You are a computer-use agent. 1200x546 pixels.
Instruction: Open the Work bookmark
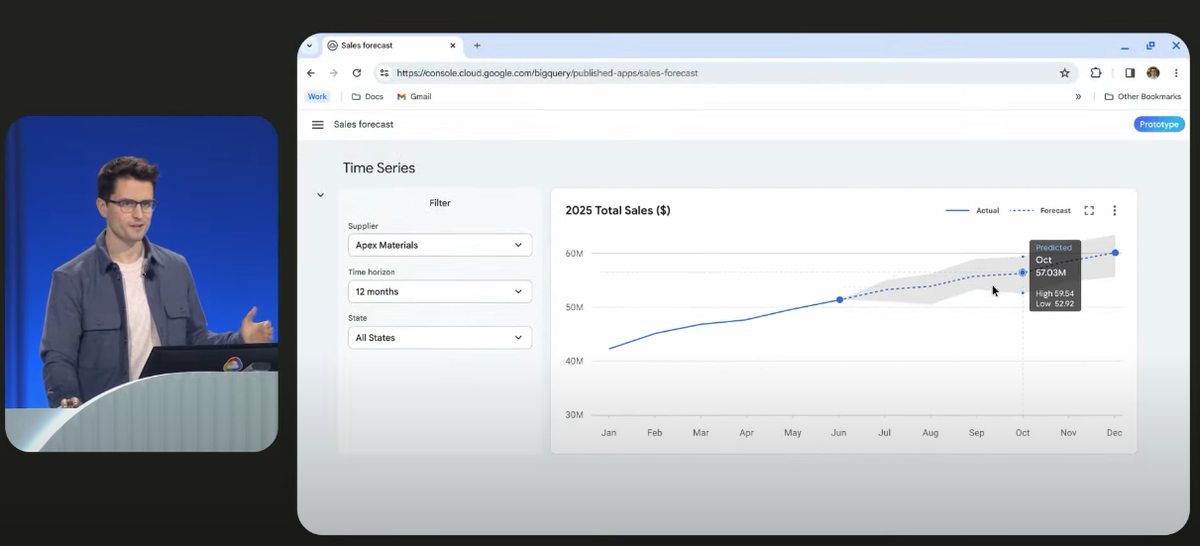[317, 97]
